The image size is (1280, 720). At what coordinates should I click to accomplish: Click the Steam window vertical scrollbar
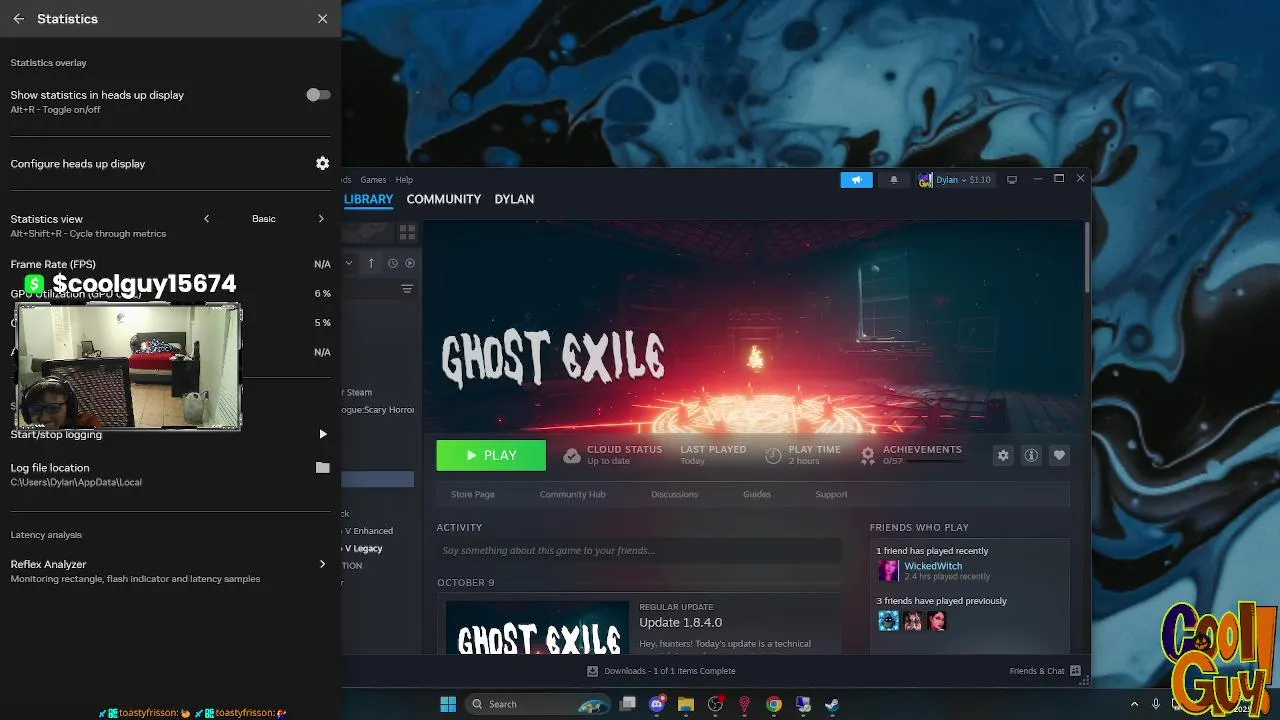(x=1087, y=260)
